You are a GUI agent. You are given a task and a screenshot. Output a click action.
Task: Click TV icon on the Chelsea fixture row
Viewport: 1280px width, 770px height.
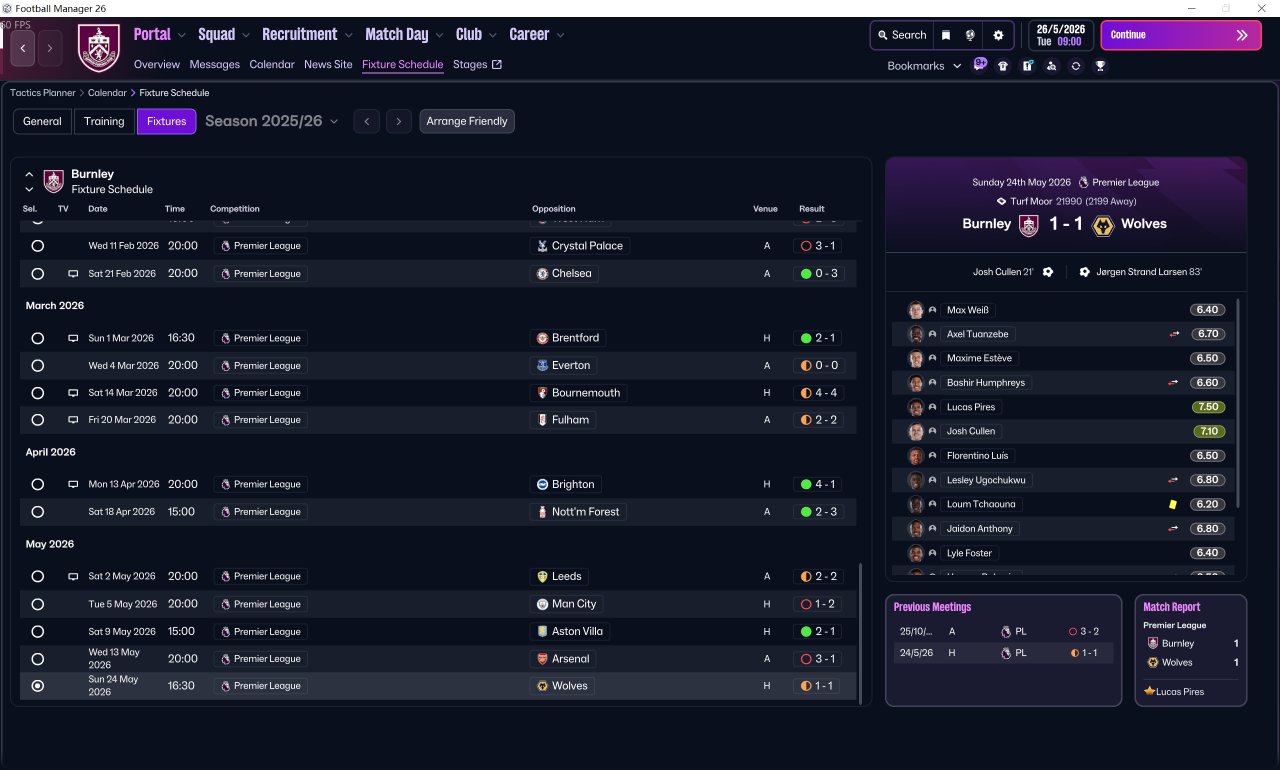(x=72, y=274)
